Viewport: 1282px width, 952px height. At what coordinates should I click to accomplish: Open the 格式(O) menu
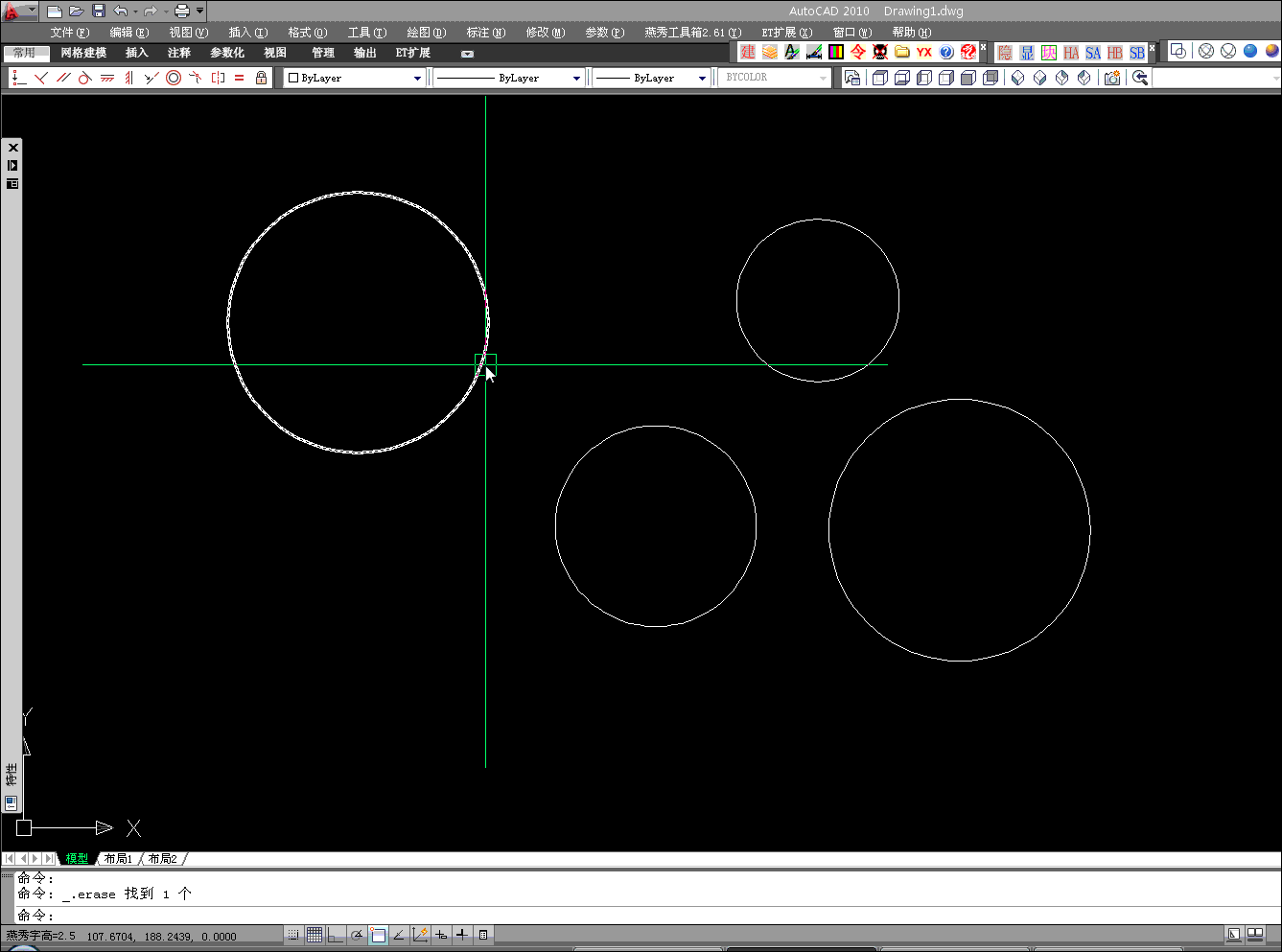(x=308, y=33)
